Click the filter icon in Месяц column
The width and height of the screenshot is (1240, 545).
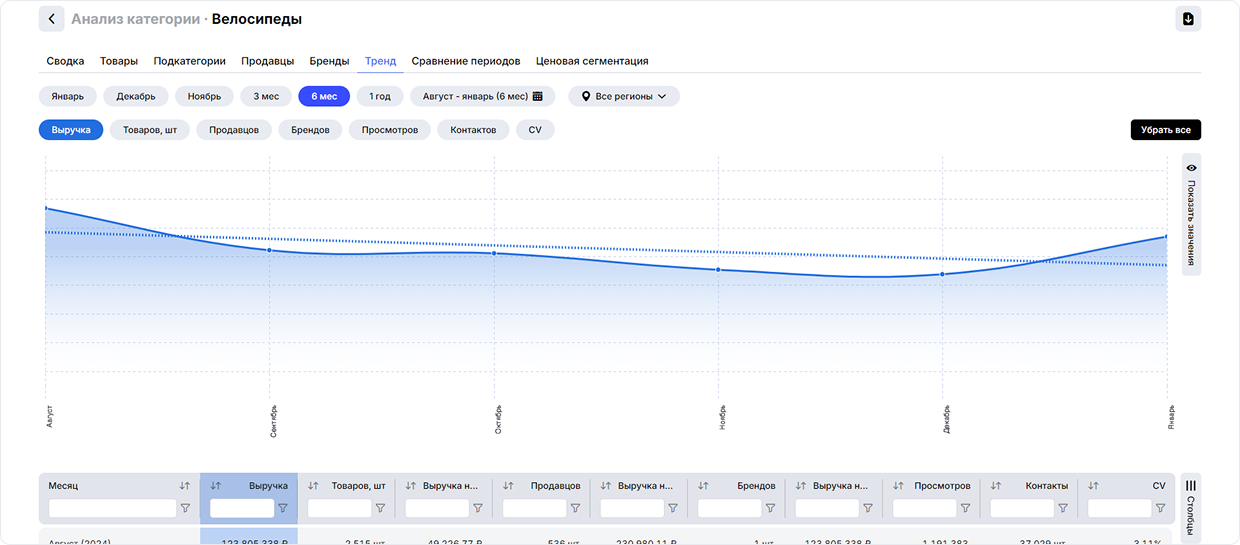(185, 508)
